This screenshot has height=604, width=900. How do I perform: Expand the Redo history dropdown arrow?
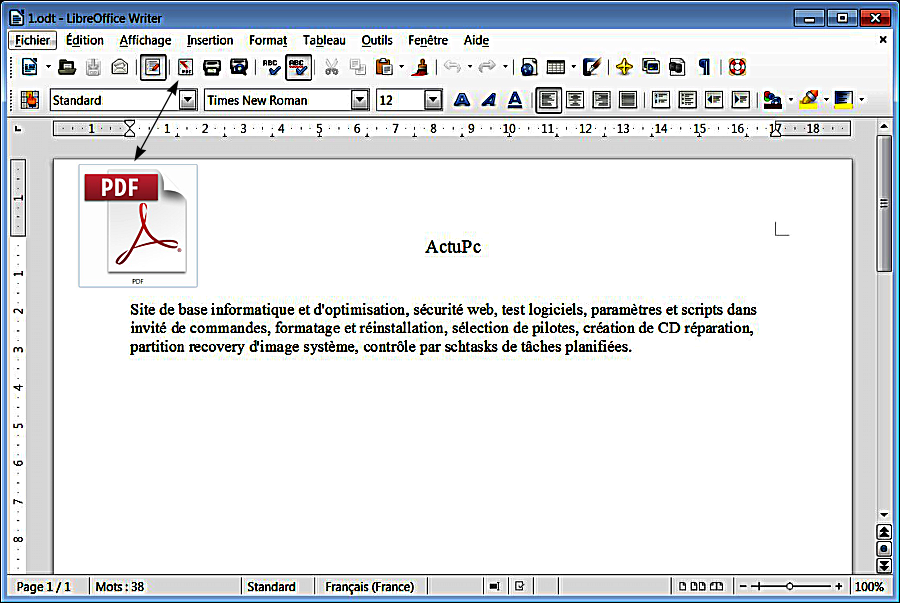tap(505, 67)
